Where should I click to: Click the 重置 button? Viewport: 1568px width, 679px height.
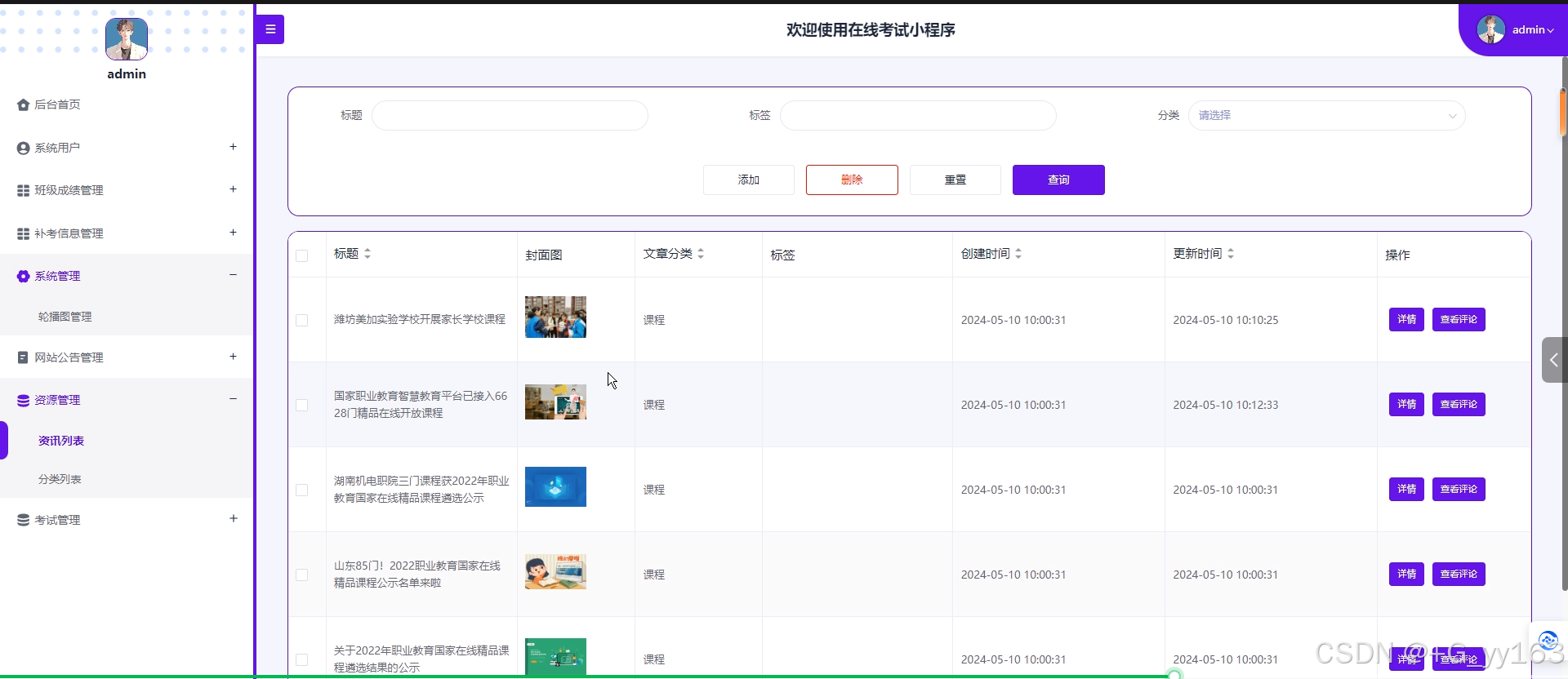pyautogui.click(x=955, y=180)
